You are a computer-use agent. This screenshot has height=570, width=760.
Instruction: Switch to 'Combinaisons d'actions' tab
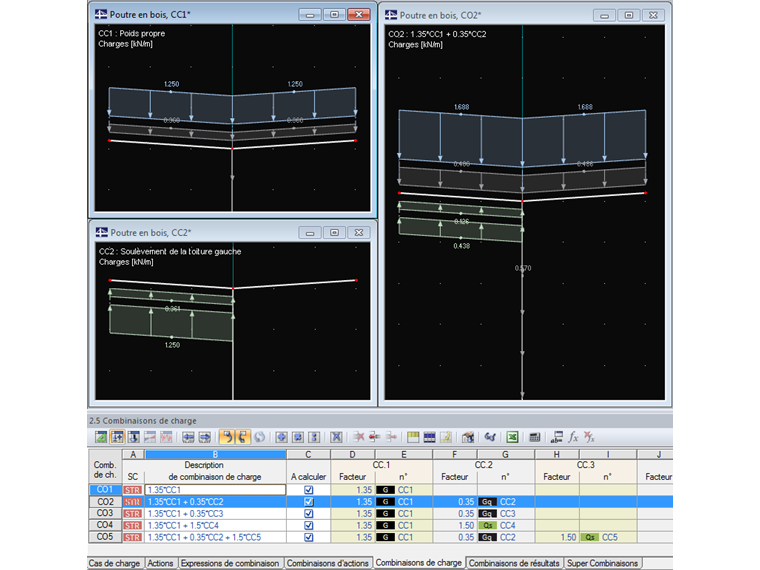(328, 563)
